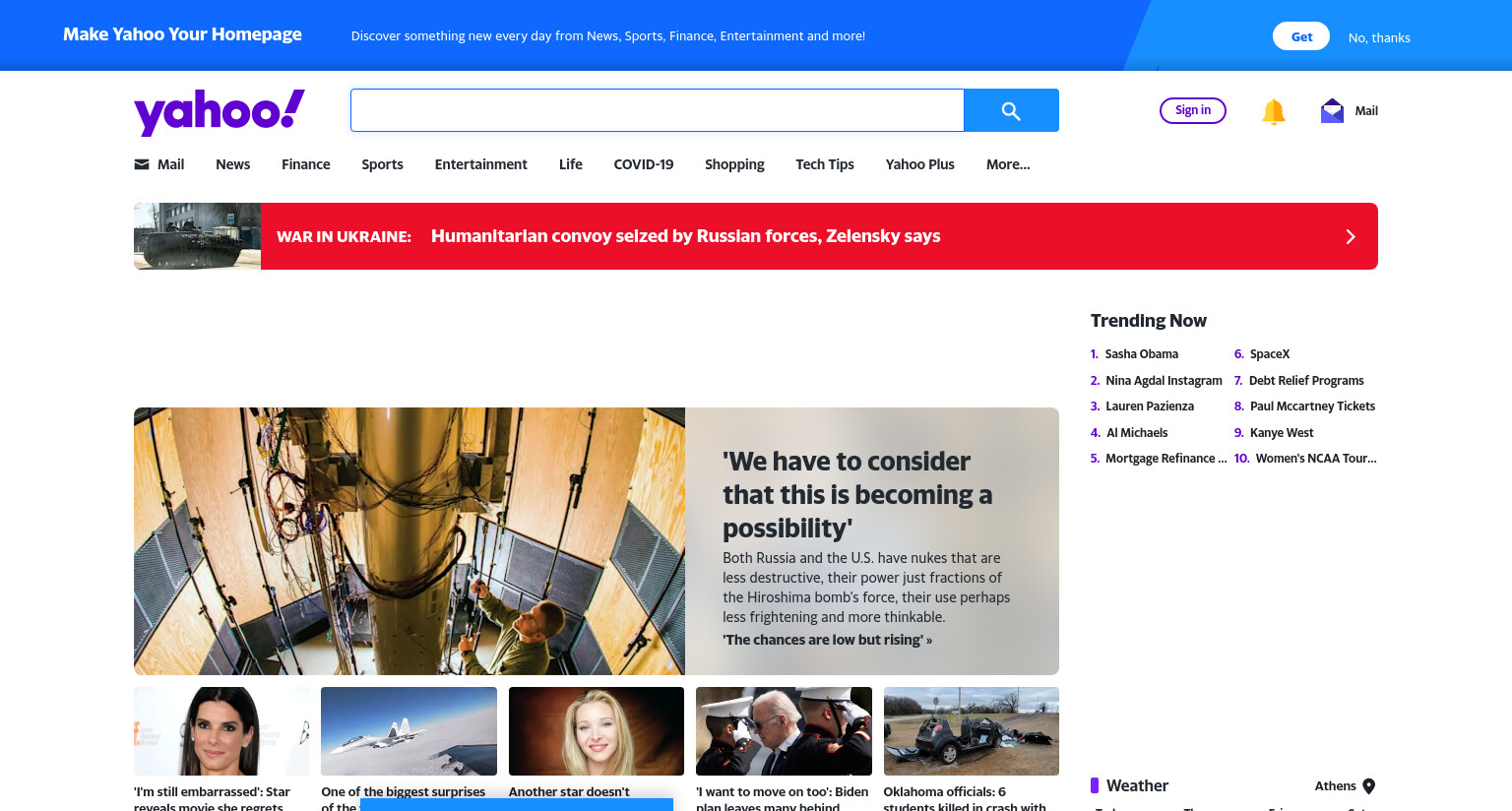1512x811 pixels.
Task: Click the Get button in top banner
Action: (x=1301, y=36)
